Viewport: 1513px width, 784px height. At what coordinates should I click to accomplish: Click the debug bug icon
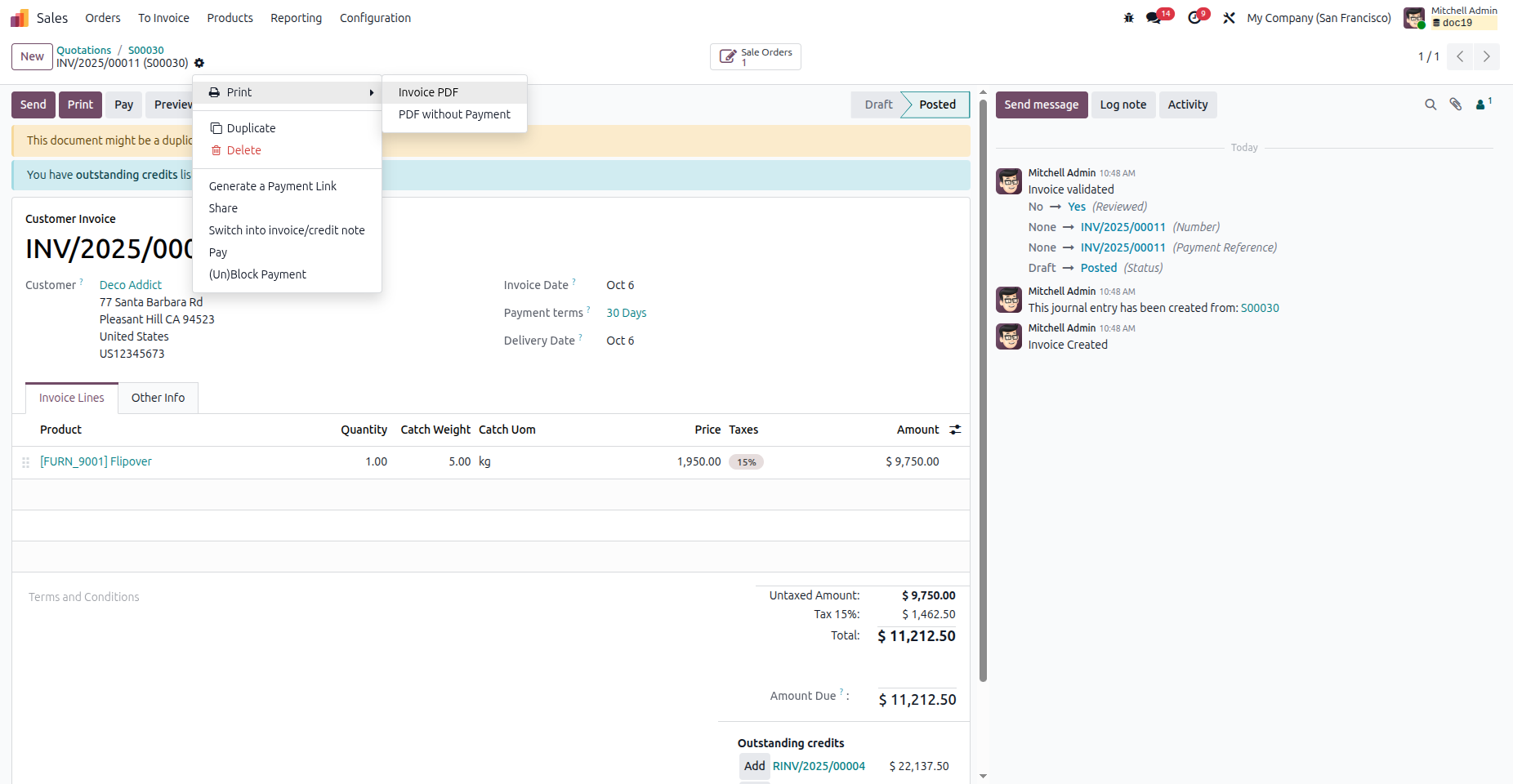[x=1129, y=18]
